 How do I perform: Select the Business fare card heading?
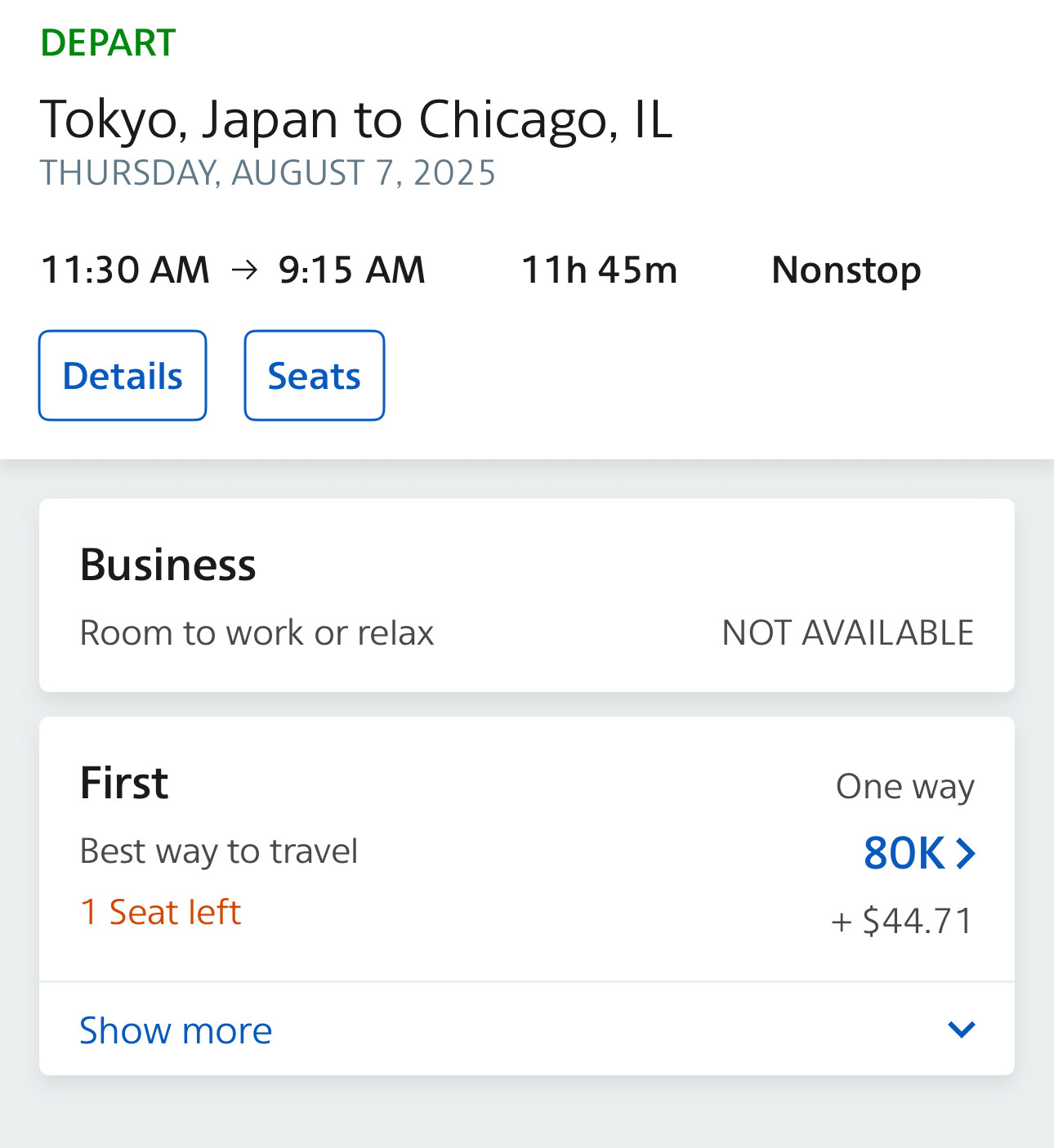click(167, 565)
